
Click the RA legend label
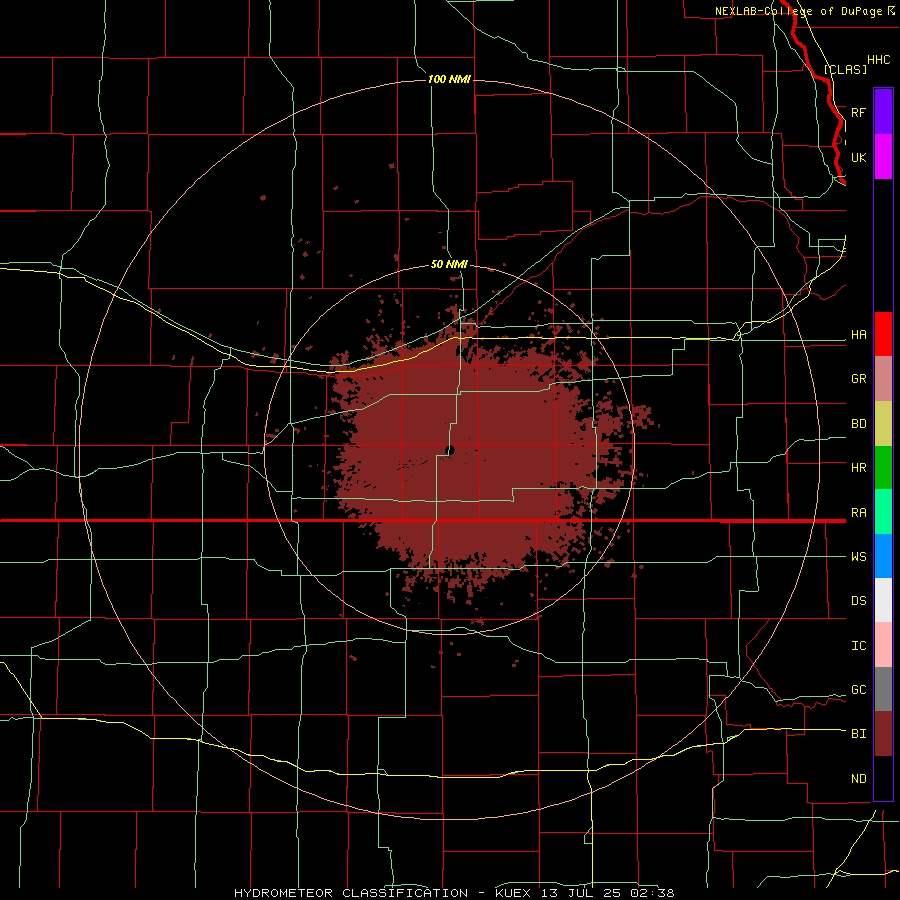[x=858, y=513]
